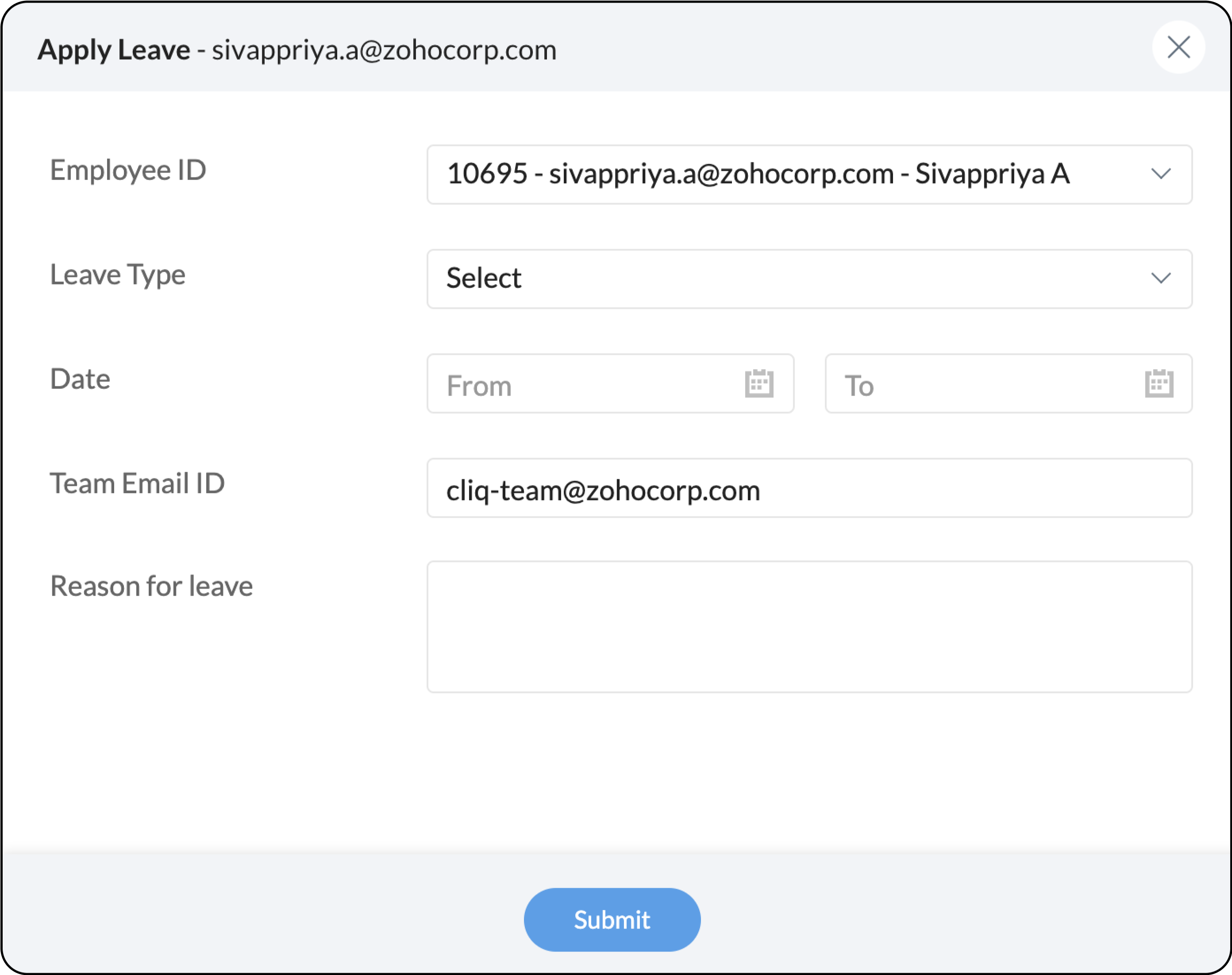Click the Leave Type label
1232x975 pixels.
point(118,275)
